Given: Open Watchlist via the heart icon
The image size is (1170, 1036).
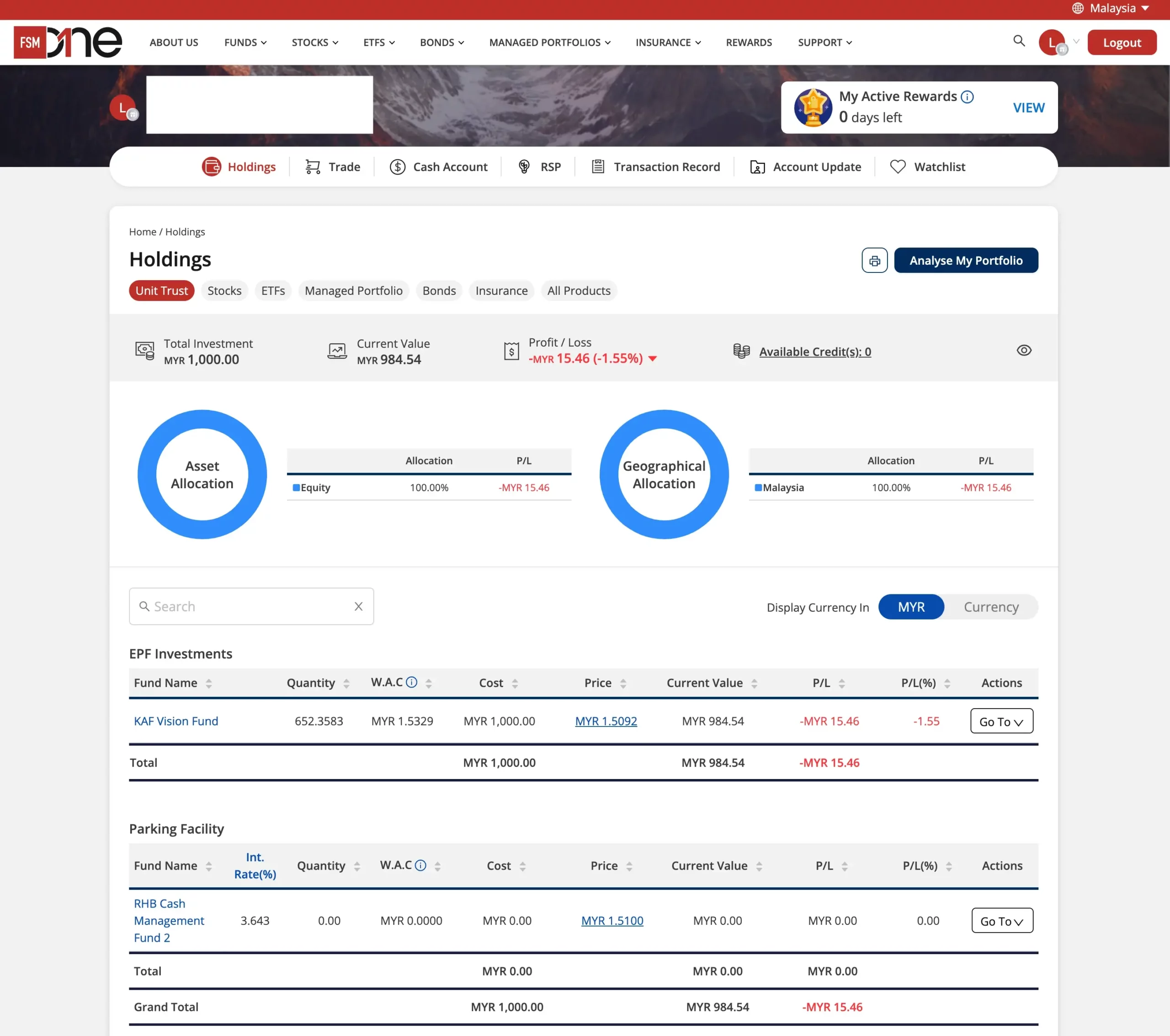Looking at the screenshot, I should [898, 167].
